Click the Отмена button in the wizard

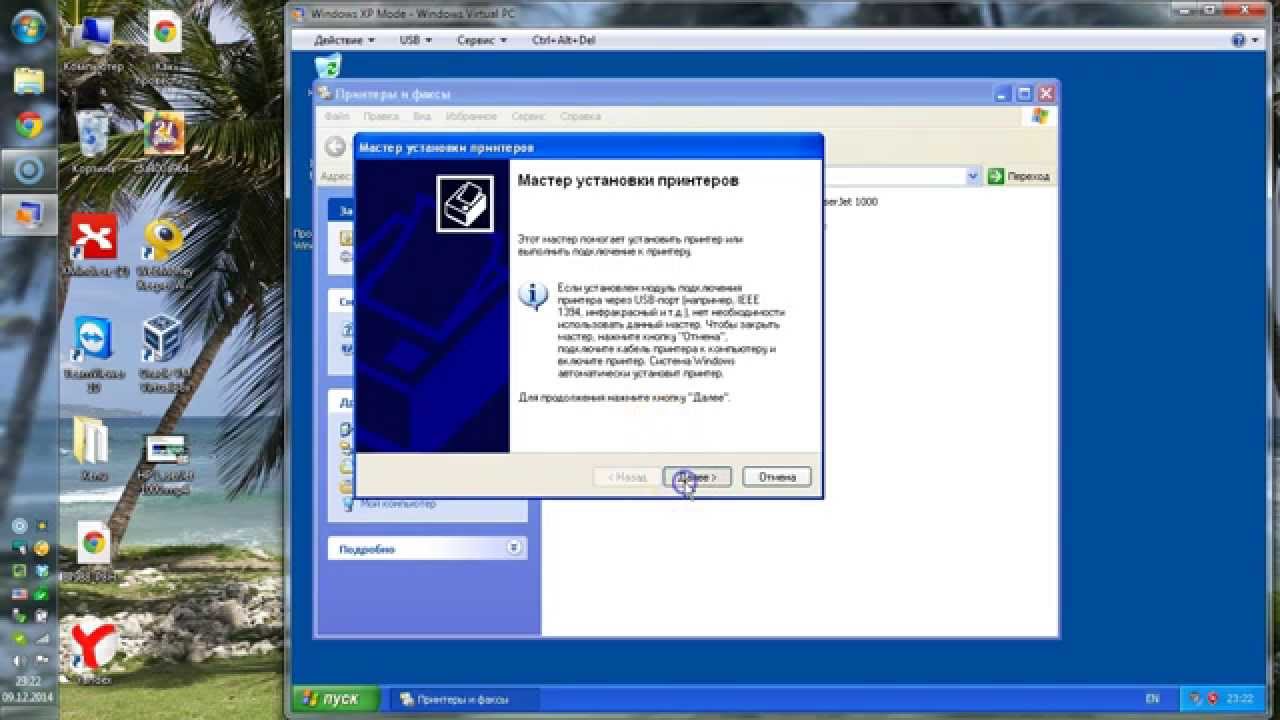777,477
